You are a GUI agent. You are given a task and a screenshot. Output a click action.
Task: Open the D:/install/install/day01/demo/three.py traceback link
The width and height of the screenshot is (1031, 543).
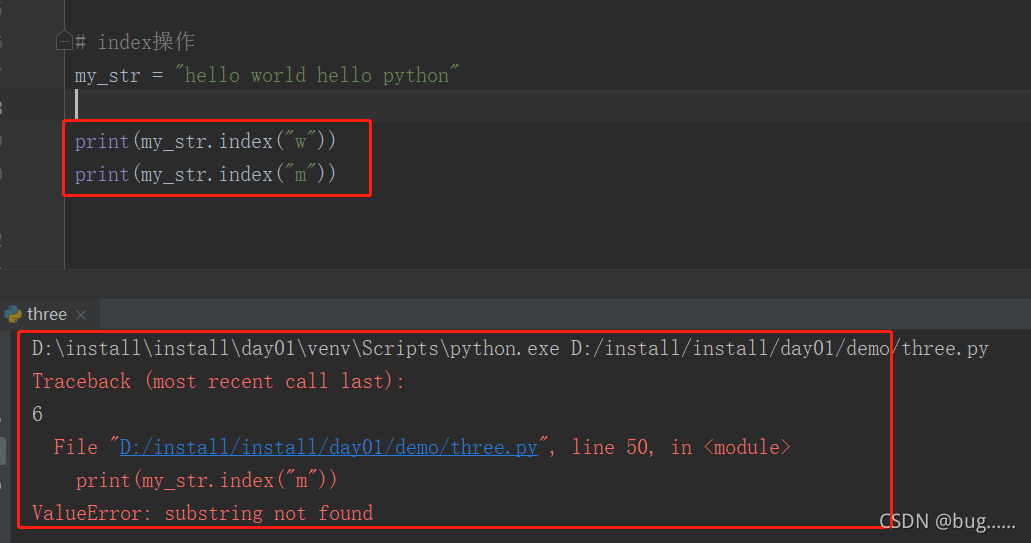click(x=329, y=447)
